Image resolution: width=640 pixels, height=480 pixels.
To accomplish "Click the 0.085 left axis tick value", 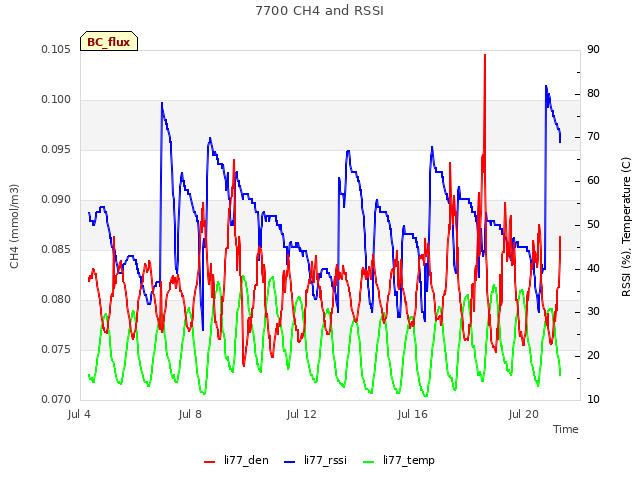I will coord(56,249).
